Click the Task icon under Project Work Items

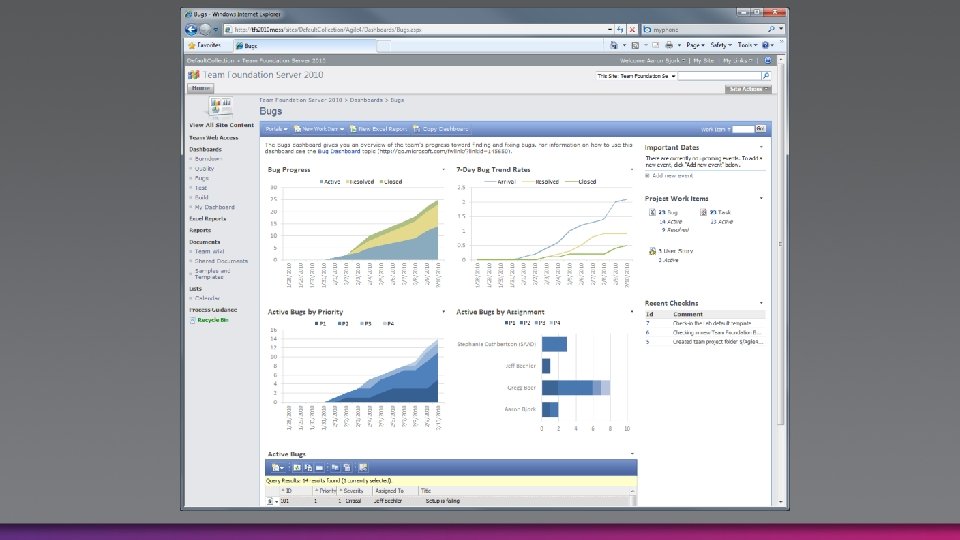(x=703, y=212)
